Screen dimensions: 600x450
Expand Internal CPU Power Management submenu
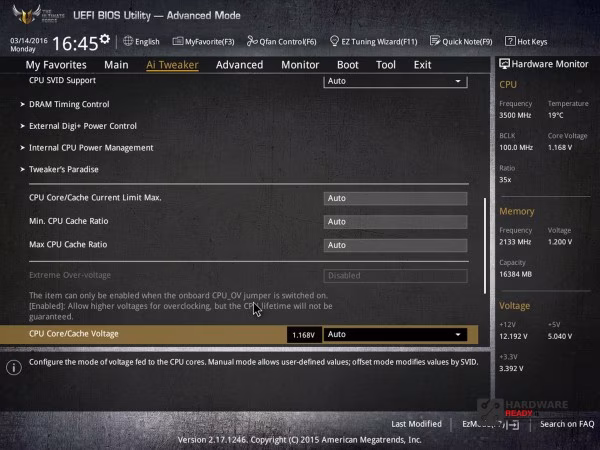[87, 148]
